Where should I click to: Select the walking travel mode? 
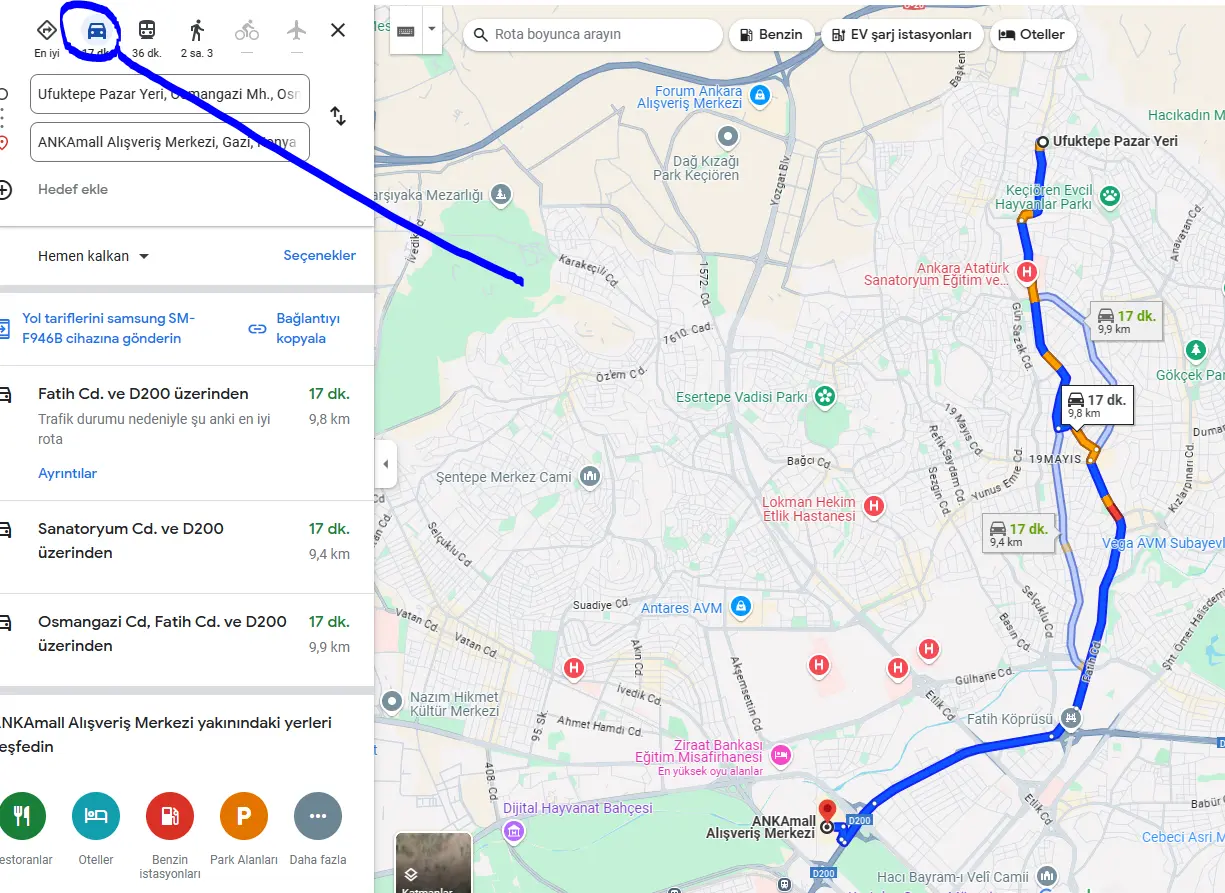coord(197,30)
